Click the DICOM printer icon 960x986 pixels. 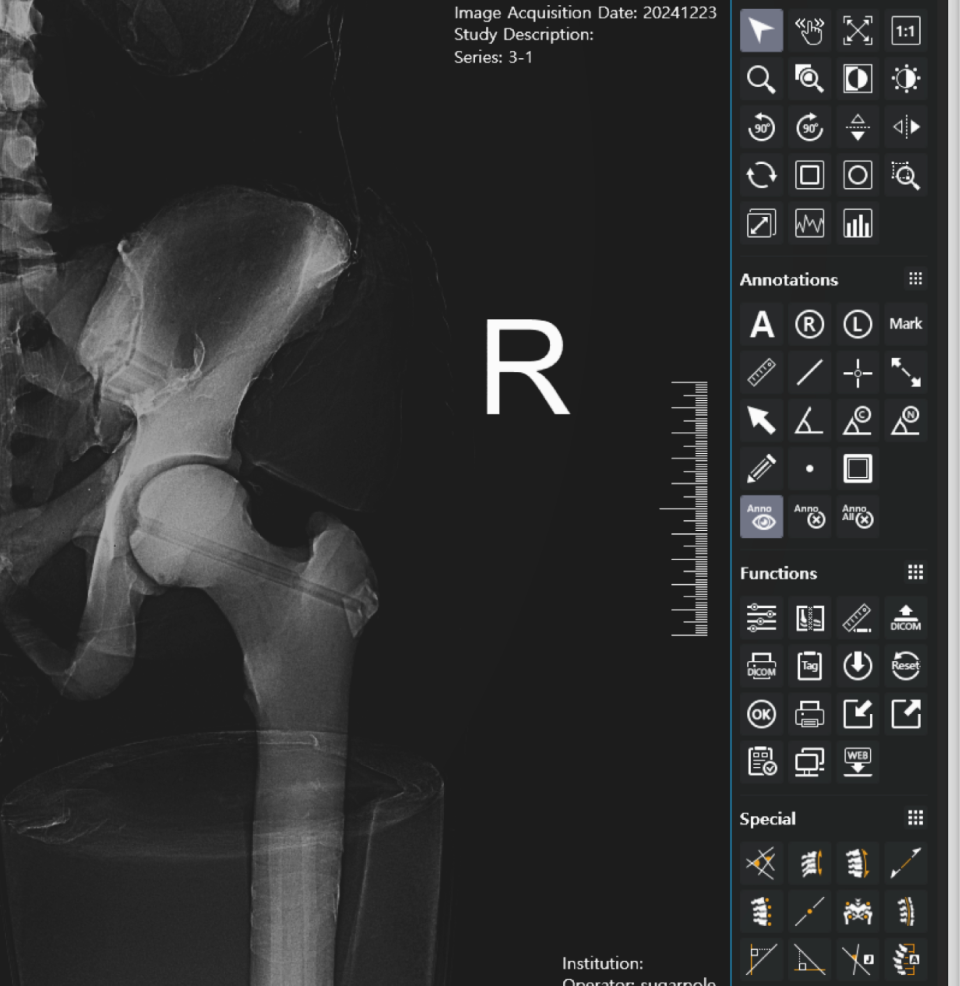761,666
